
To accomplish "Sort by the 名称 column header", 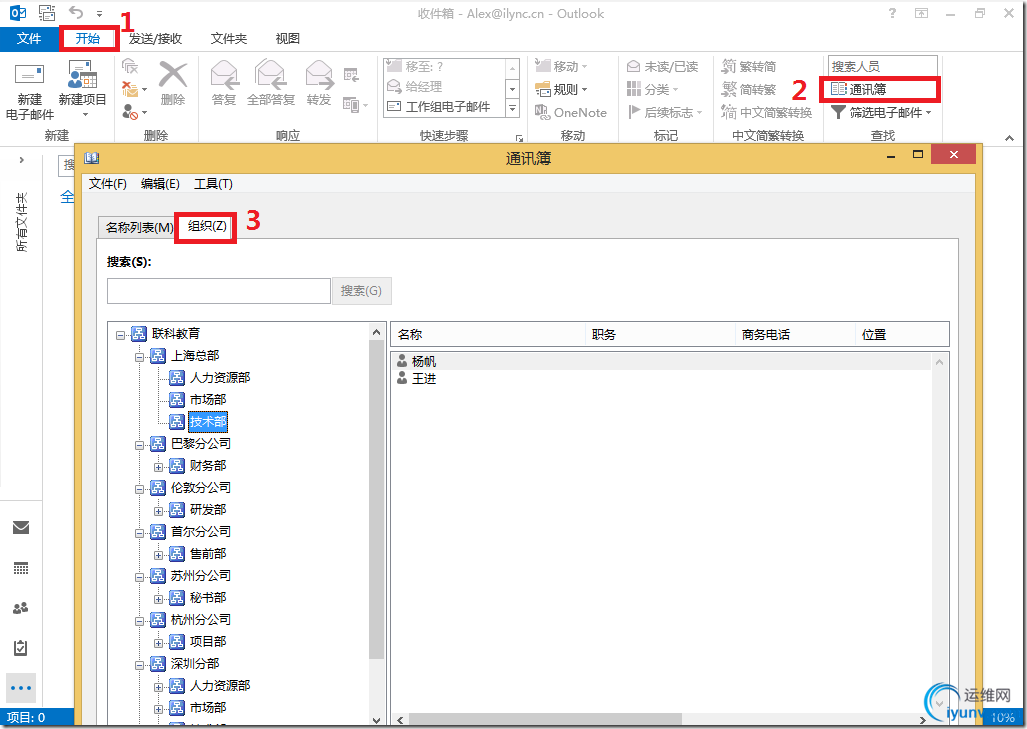I will tap(488, 335).
